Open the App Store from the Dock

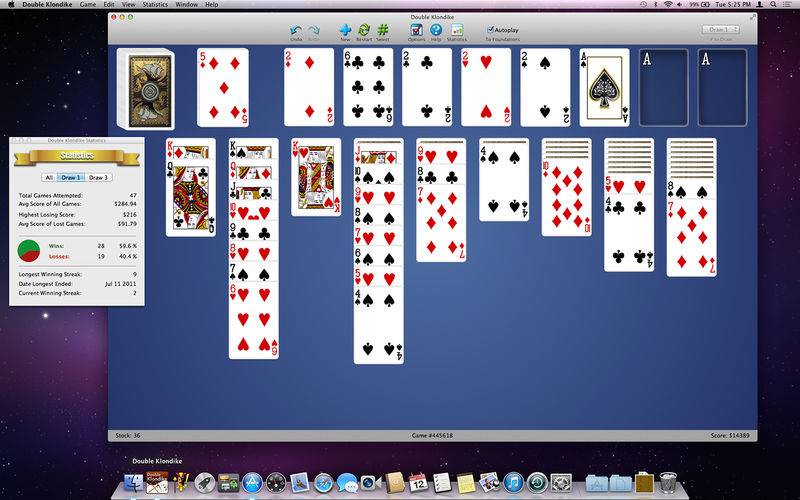[x=252, y=483]
